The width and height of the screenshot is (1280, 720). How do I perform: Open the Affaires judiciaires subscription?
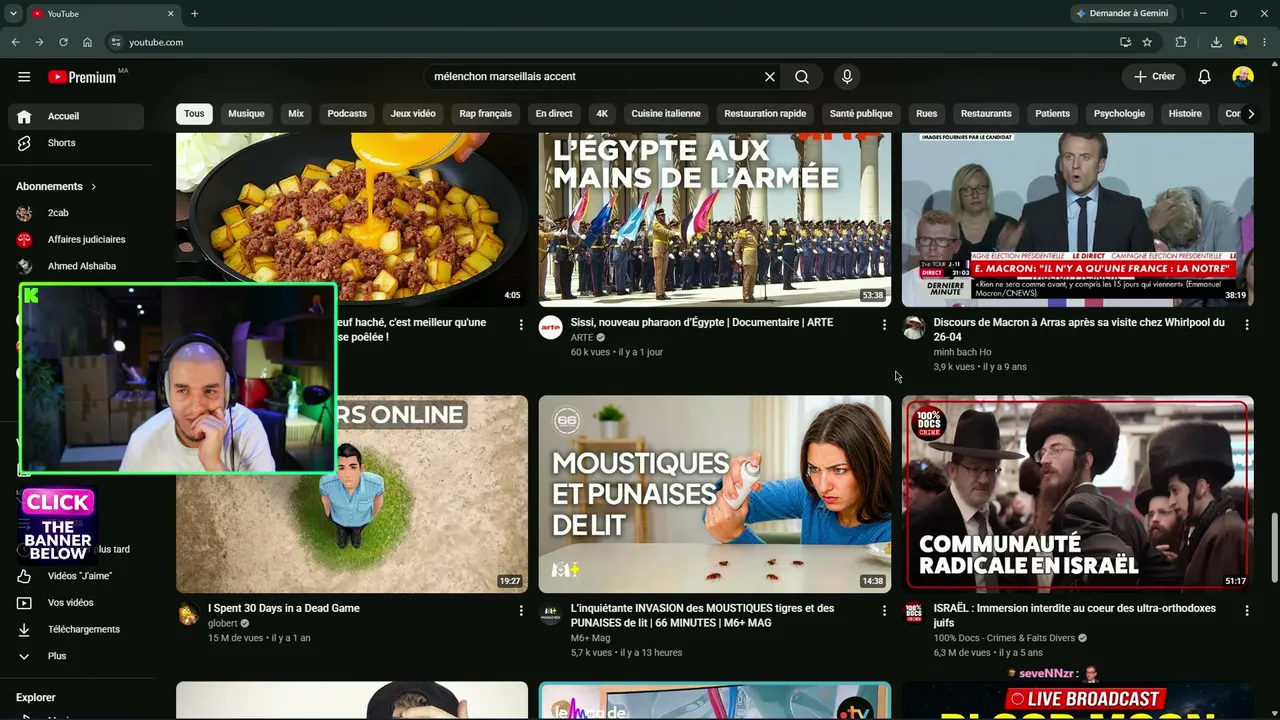click(x=76, y=240)
